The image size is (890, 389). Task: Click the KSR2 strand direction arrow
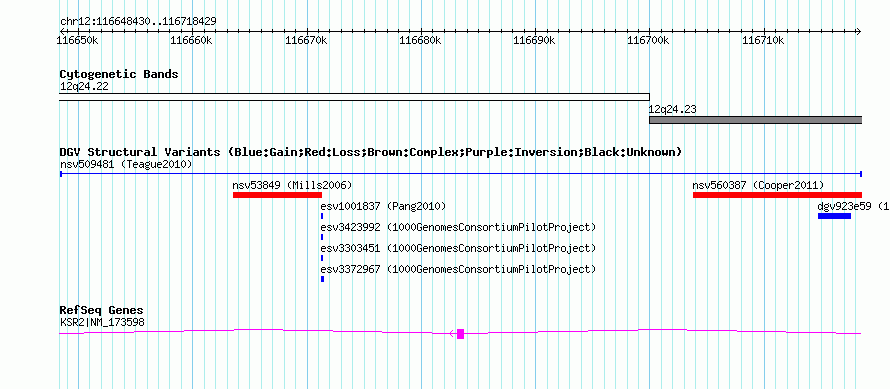pos(452,333)
